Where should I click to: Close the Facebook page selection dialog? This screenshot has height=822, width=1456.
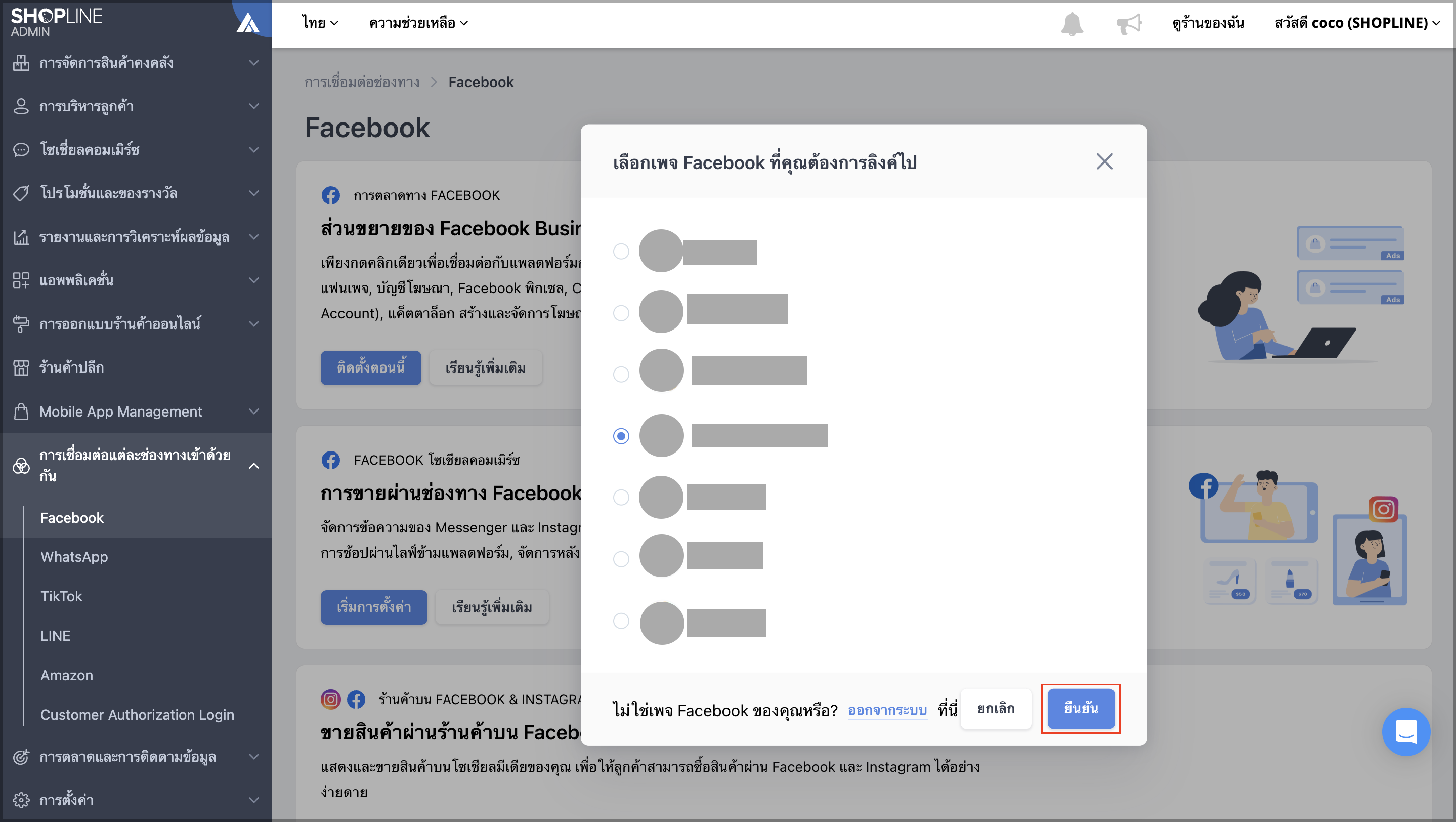click(x=1104, y=161)
